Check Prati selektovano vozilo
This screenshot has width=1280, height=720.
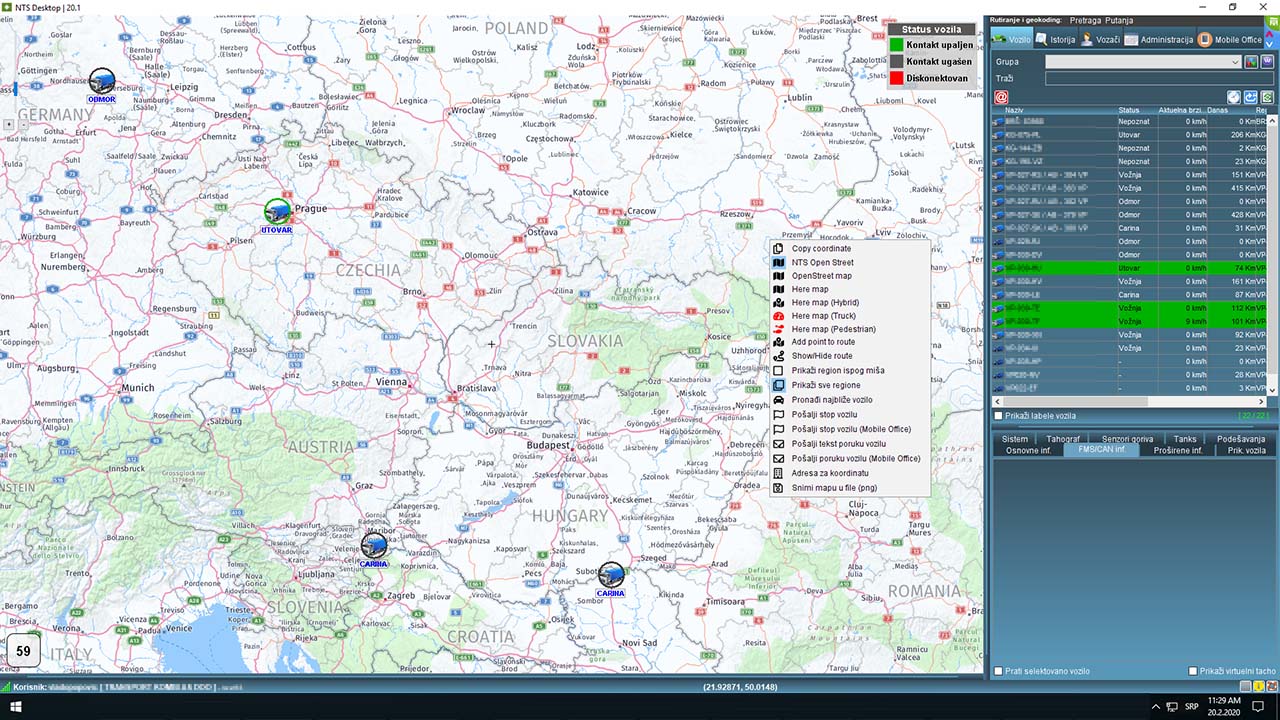[x=997, y=671]
